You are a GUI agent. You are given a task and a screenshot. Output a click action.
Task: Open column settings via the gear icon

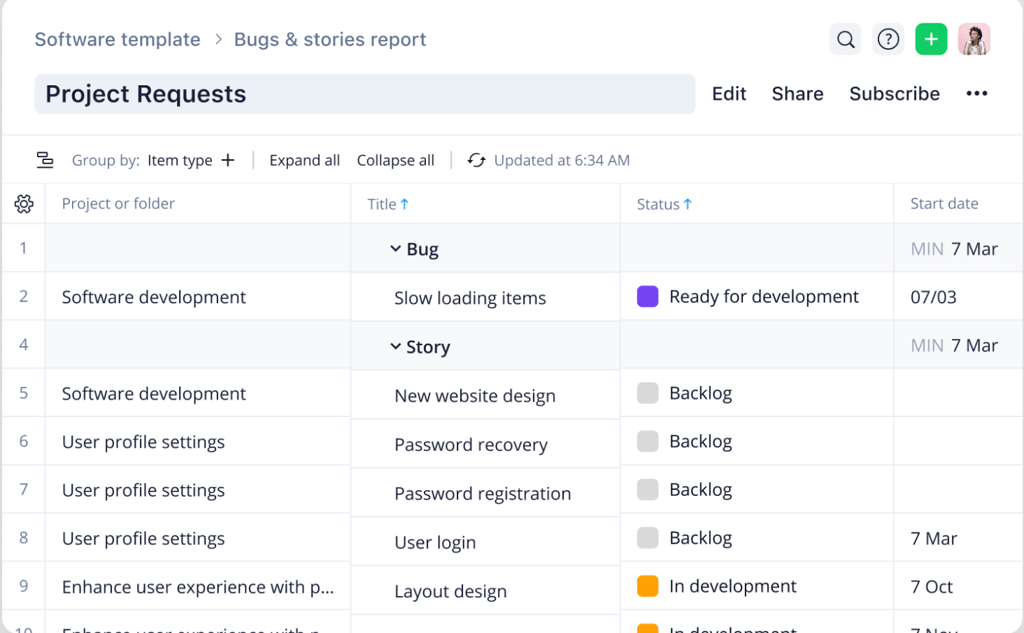tap(23, 203)
